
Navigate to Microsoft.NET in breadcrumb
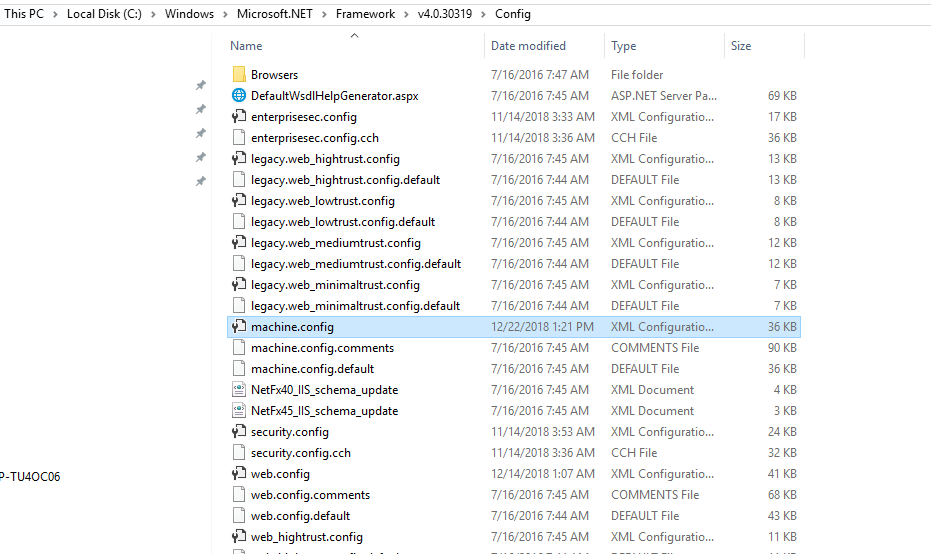pos(275,14)
